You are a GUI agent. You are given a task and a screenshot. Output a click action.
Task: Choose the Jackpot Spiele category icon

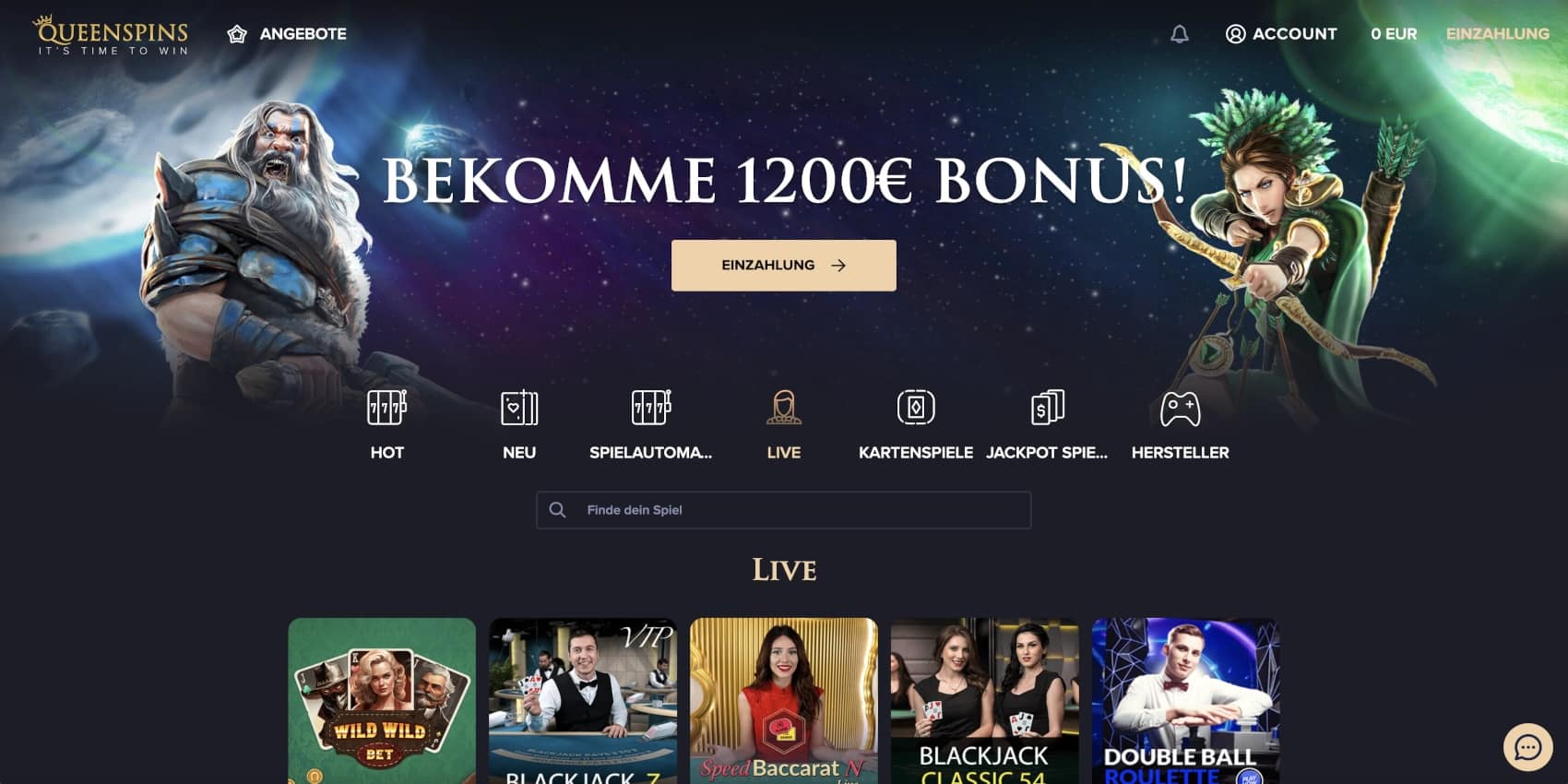[x=1047, y=407]
